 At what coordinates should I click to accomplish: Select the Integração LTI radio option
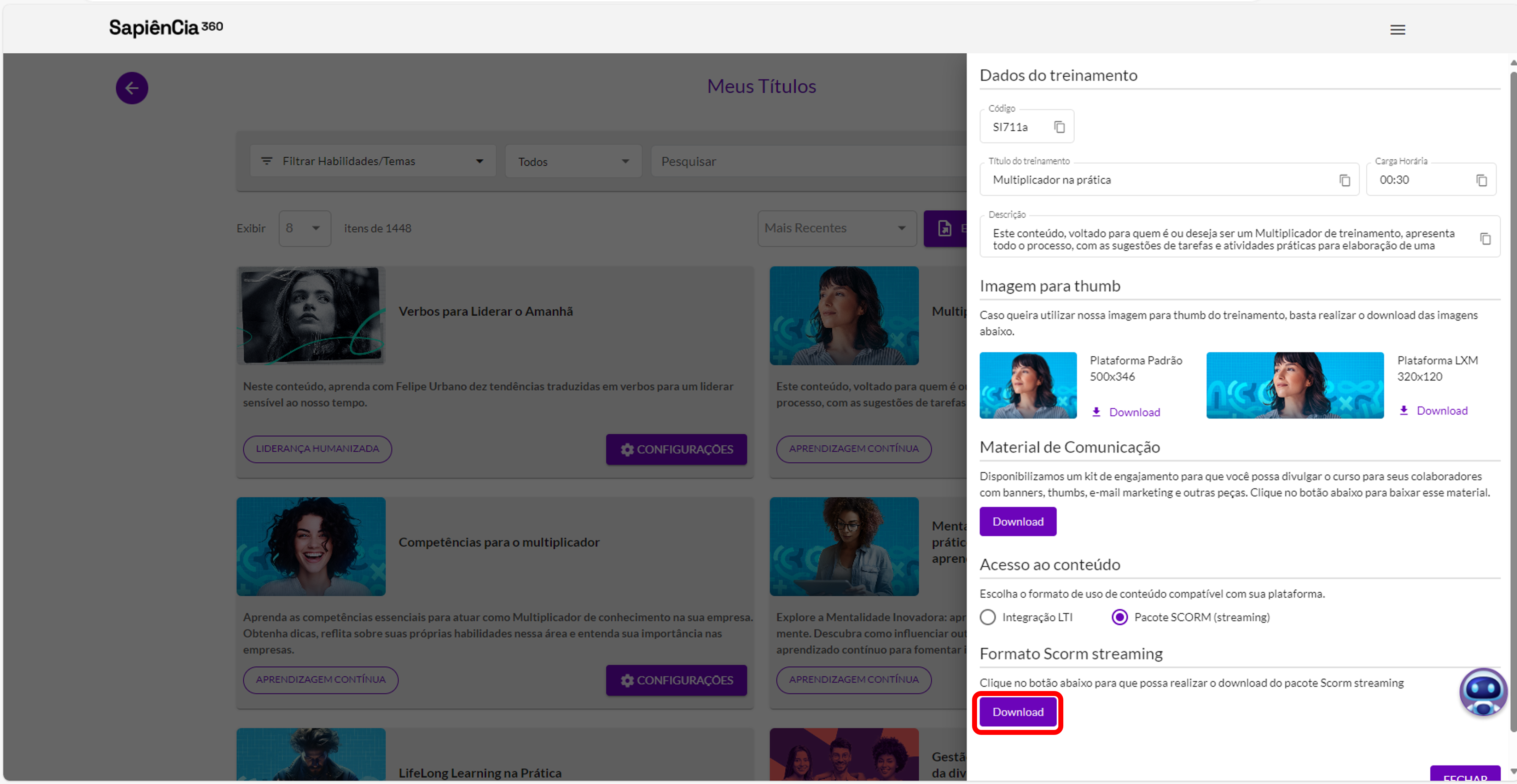988,617
